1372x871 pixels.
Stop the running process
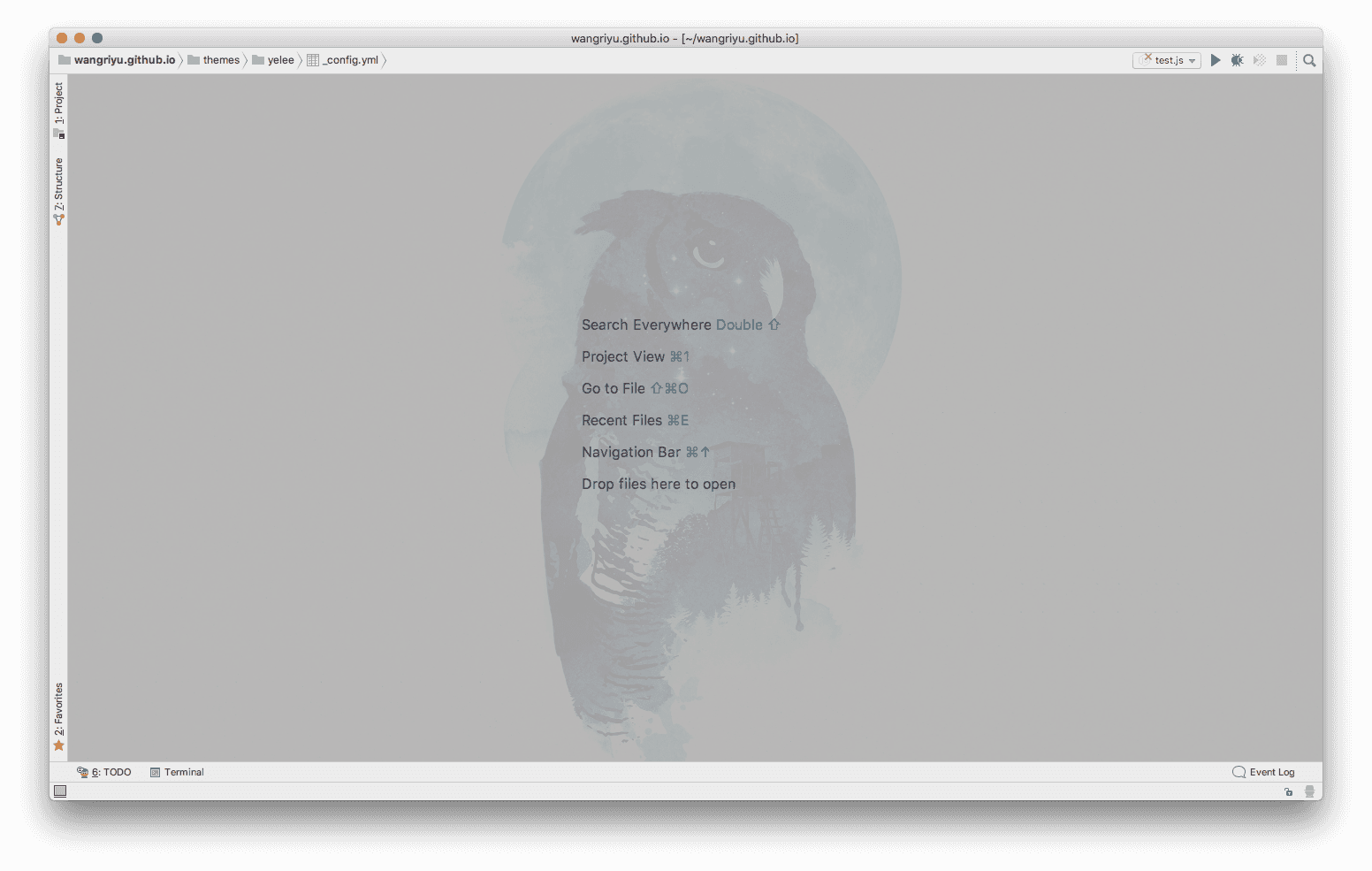[1282, 60]
